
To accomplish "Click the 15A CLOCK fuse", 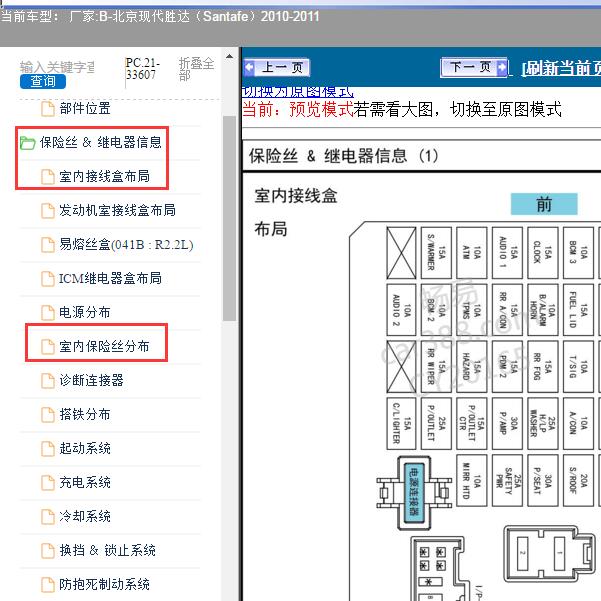I will click(543, 253).
